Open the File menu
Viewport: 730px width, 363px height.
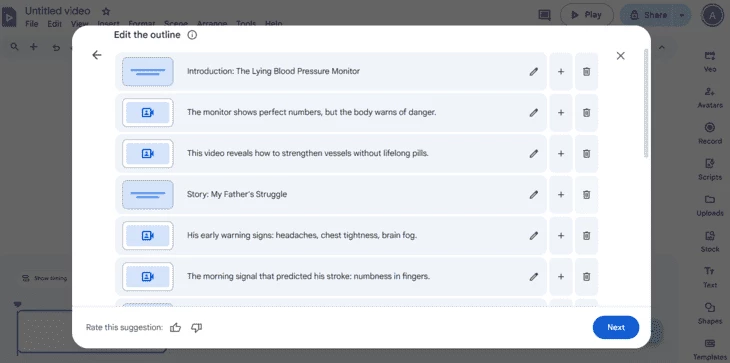[x=32, y=23]
